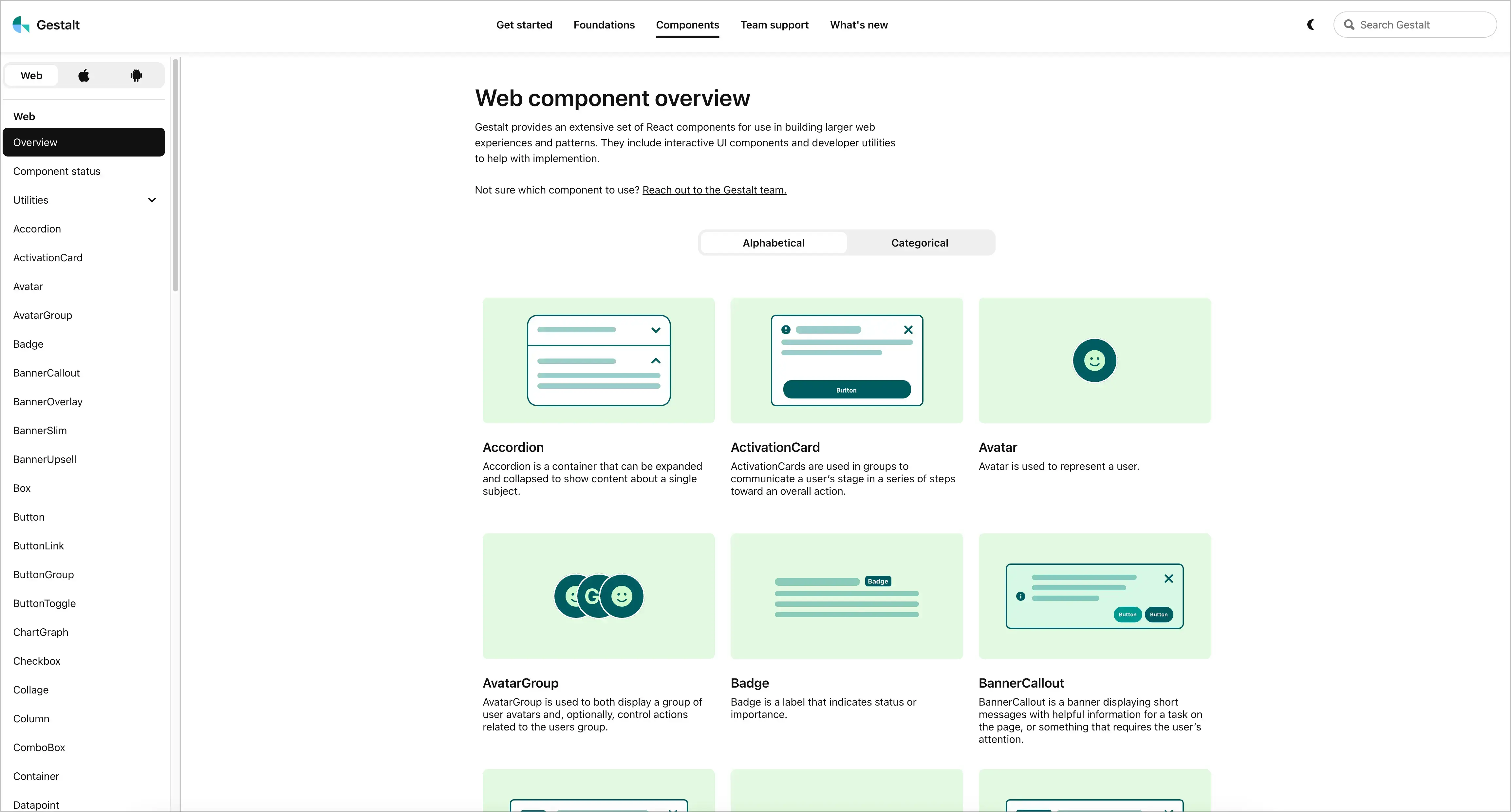This screenshot has width=1511, height=812.
Task: Click the Accordion card title
Action: [x=513, y=447]
